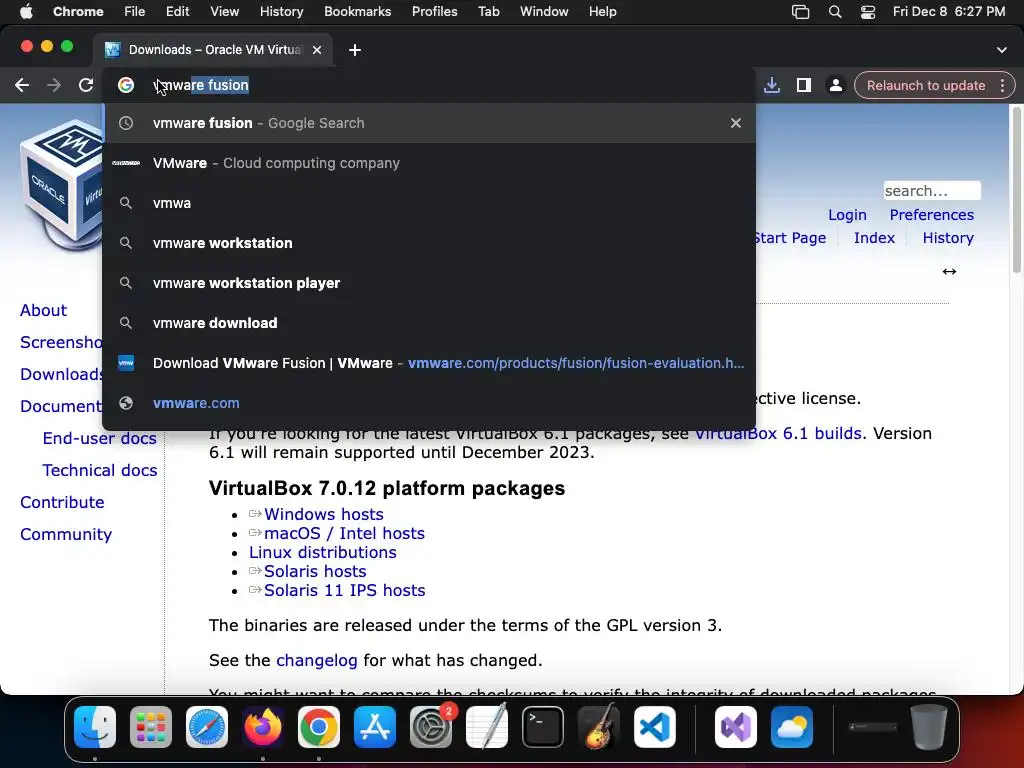Choose 'vmware download' suggestion
Viewport: 1024px width, 768px height.
tap(429, 323)
